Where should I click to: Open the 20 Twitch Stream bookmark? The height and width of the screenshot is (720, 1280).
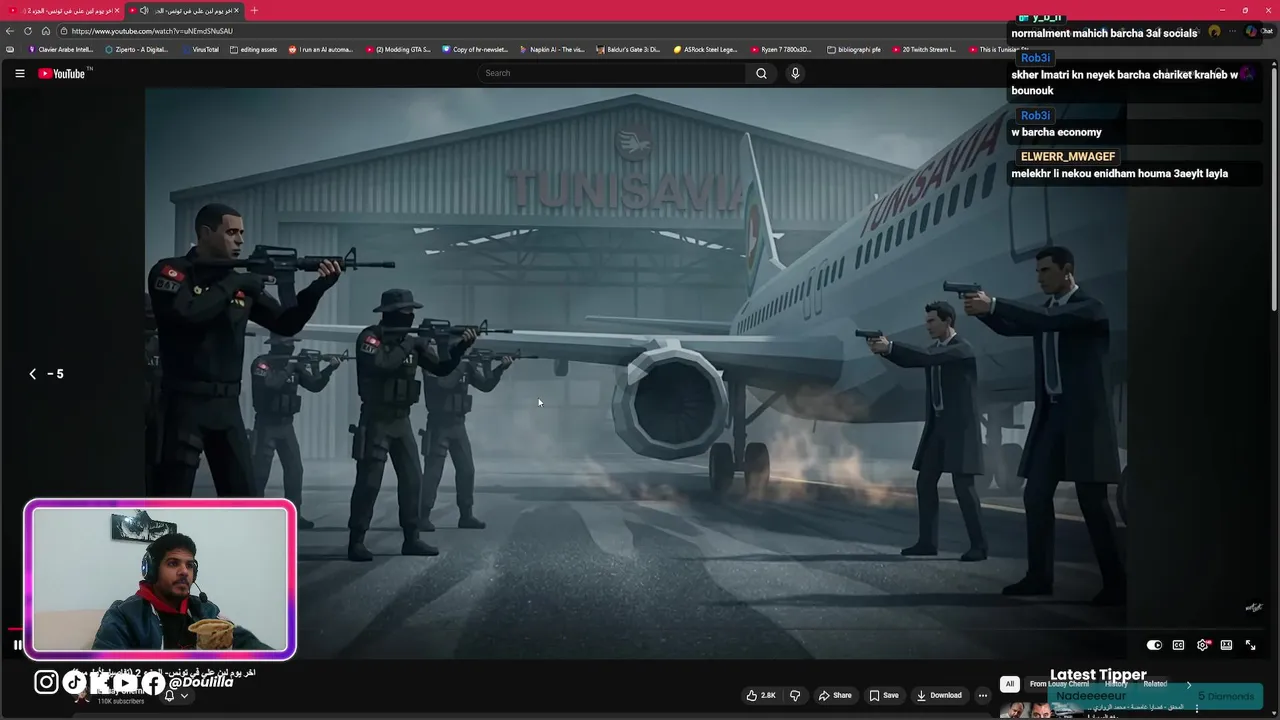[x=923, y=49]
